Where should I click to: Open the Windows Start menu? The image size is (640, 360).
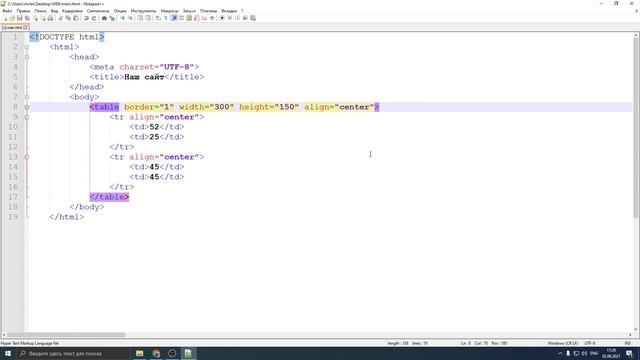point(8,353)
